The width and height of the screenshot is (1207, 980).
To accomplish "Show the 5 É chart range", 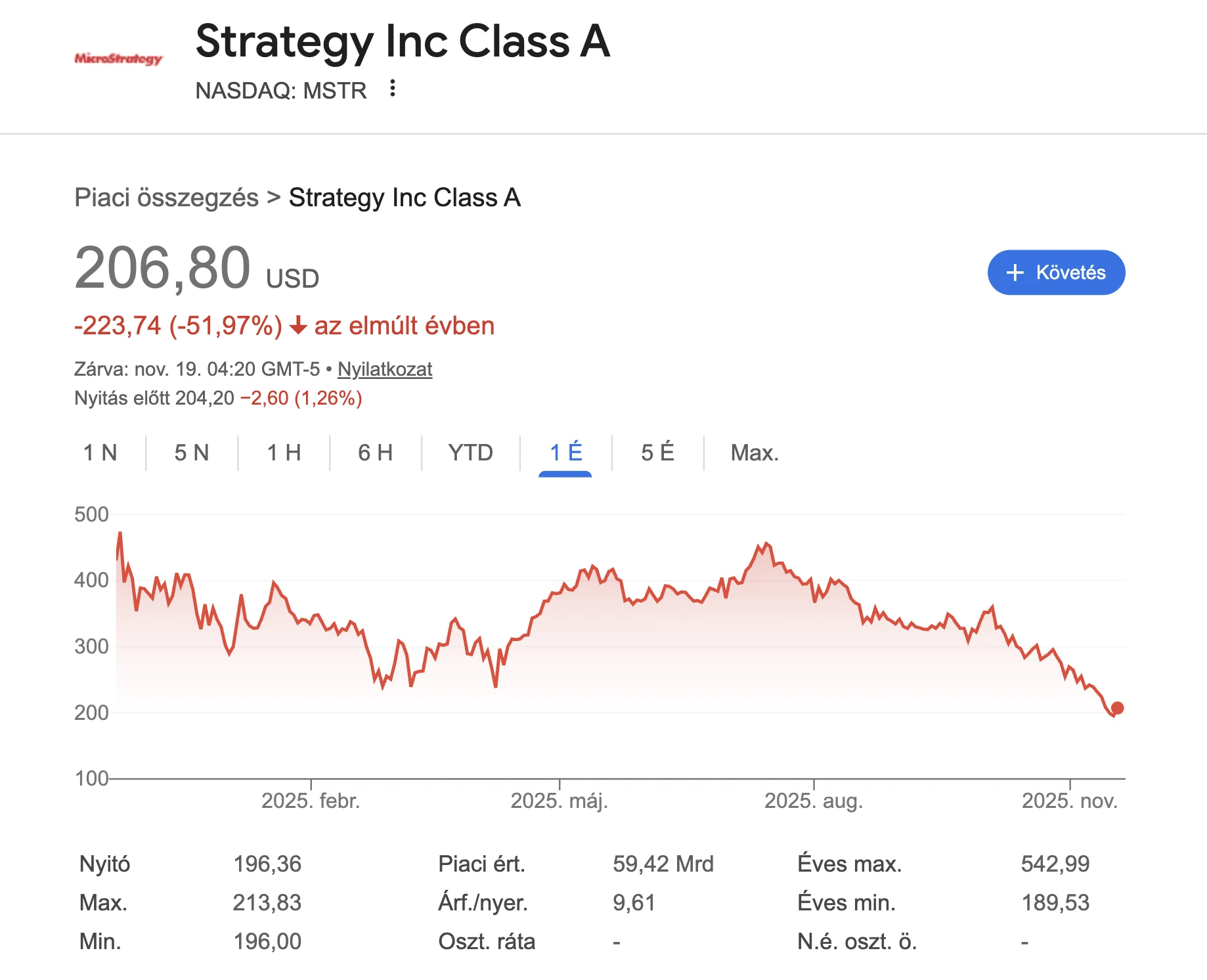I will point(657,453).
